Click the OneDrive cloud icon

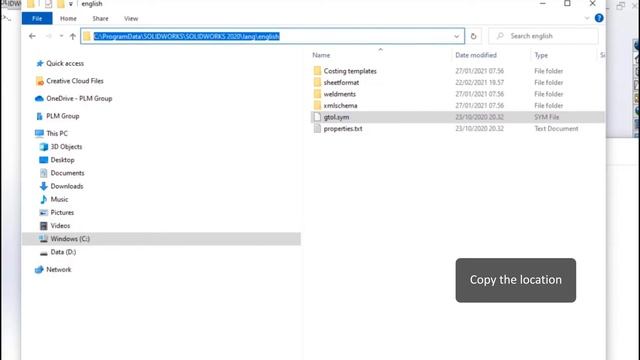[39, 99]
